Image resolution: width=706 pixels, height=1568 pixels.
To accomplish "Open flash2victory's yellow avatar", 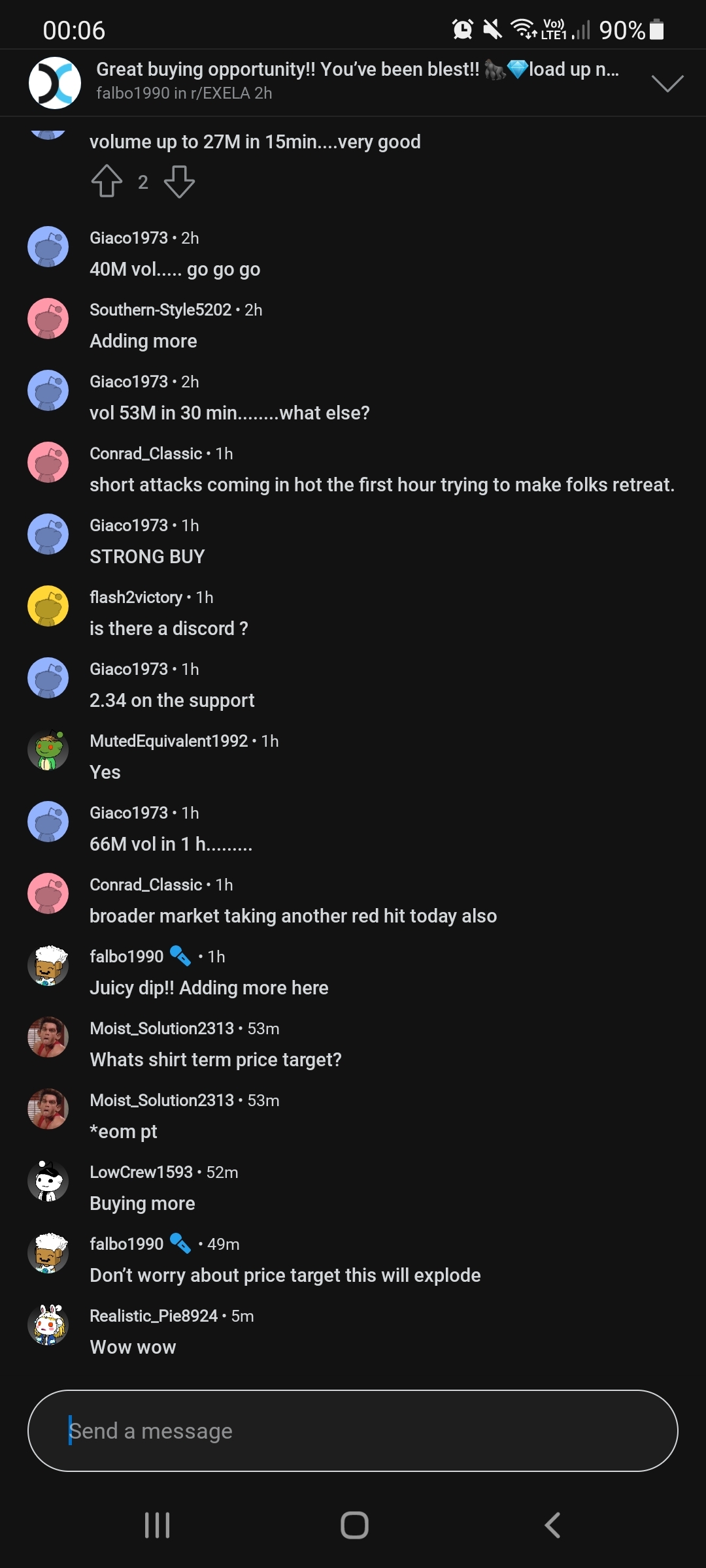I will tap(48, 606).
